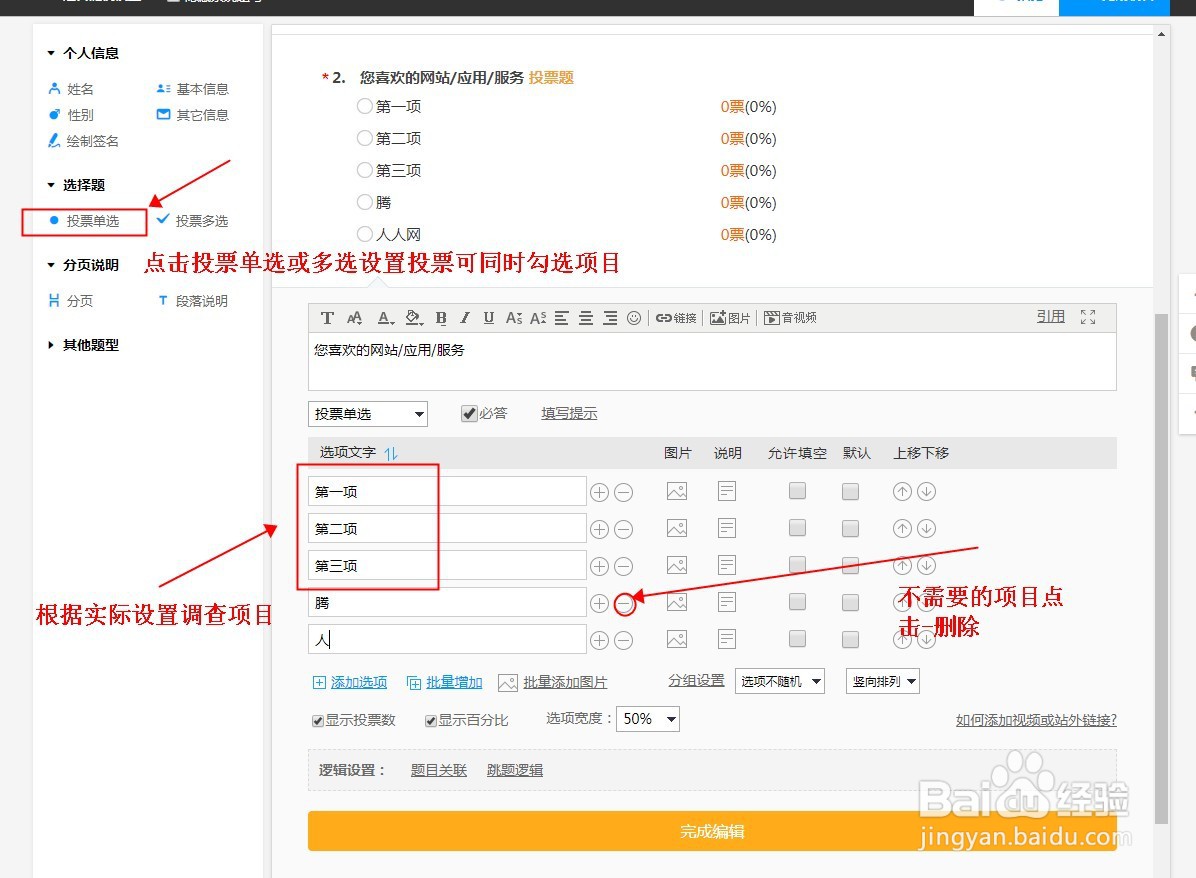Move option 第三项 up with the arrow
Viewport: 1196px width, 878px height.
coord(903,565)
